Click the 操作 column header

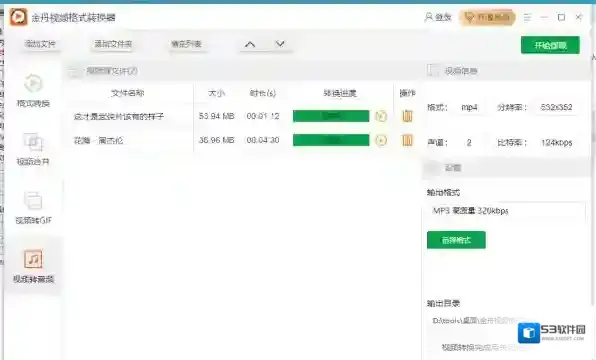[407, 93]
